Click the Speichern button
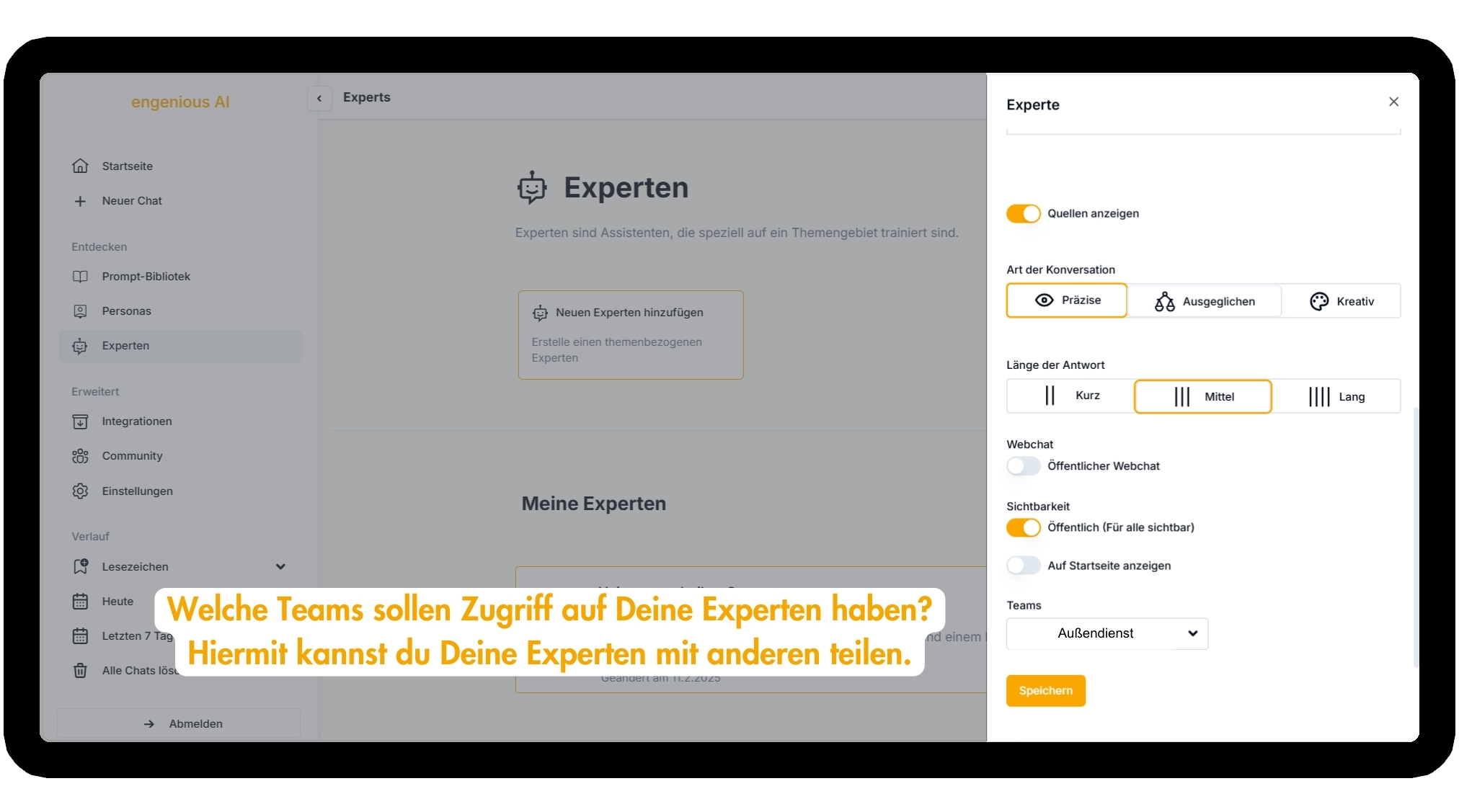Viewport: 1459px width, 812px height. pyautogui.click(x=1045, y=691)
